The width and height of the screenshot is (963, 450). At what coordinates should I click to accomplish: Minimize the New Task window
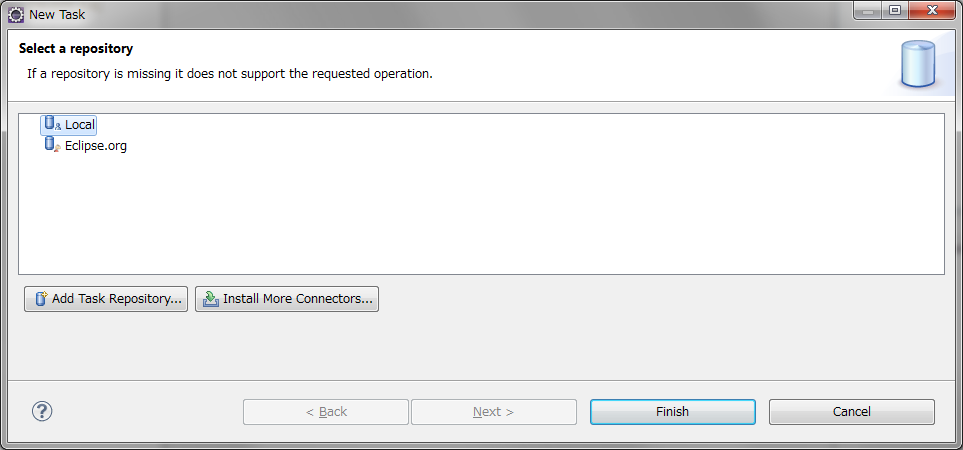[x=866, y=10]
